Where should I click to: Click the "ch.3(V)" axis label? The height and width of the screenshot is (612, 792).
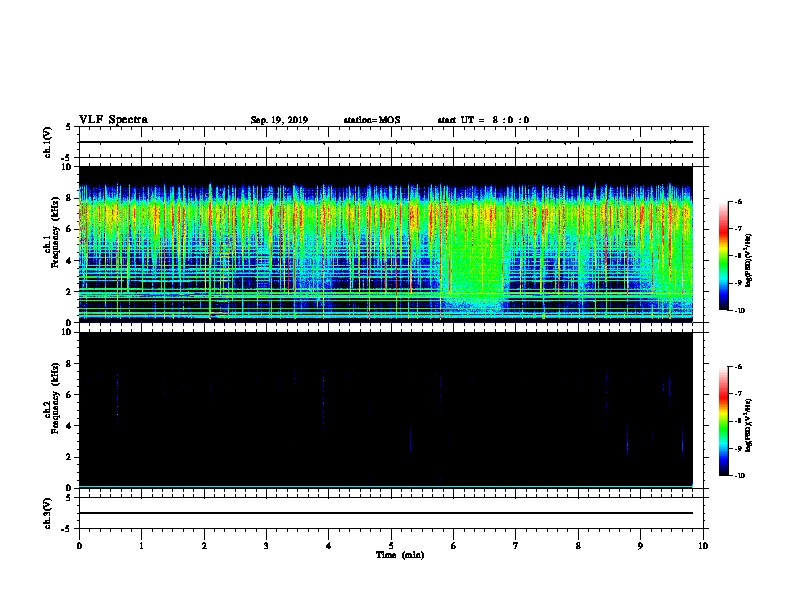(x=48, y=513)
